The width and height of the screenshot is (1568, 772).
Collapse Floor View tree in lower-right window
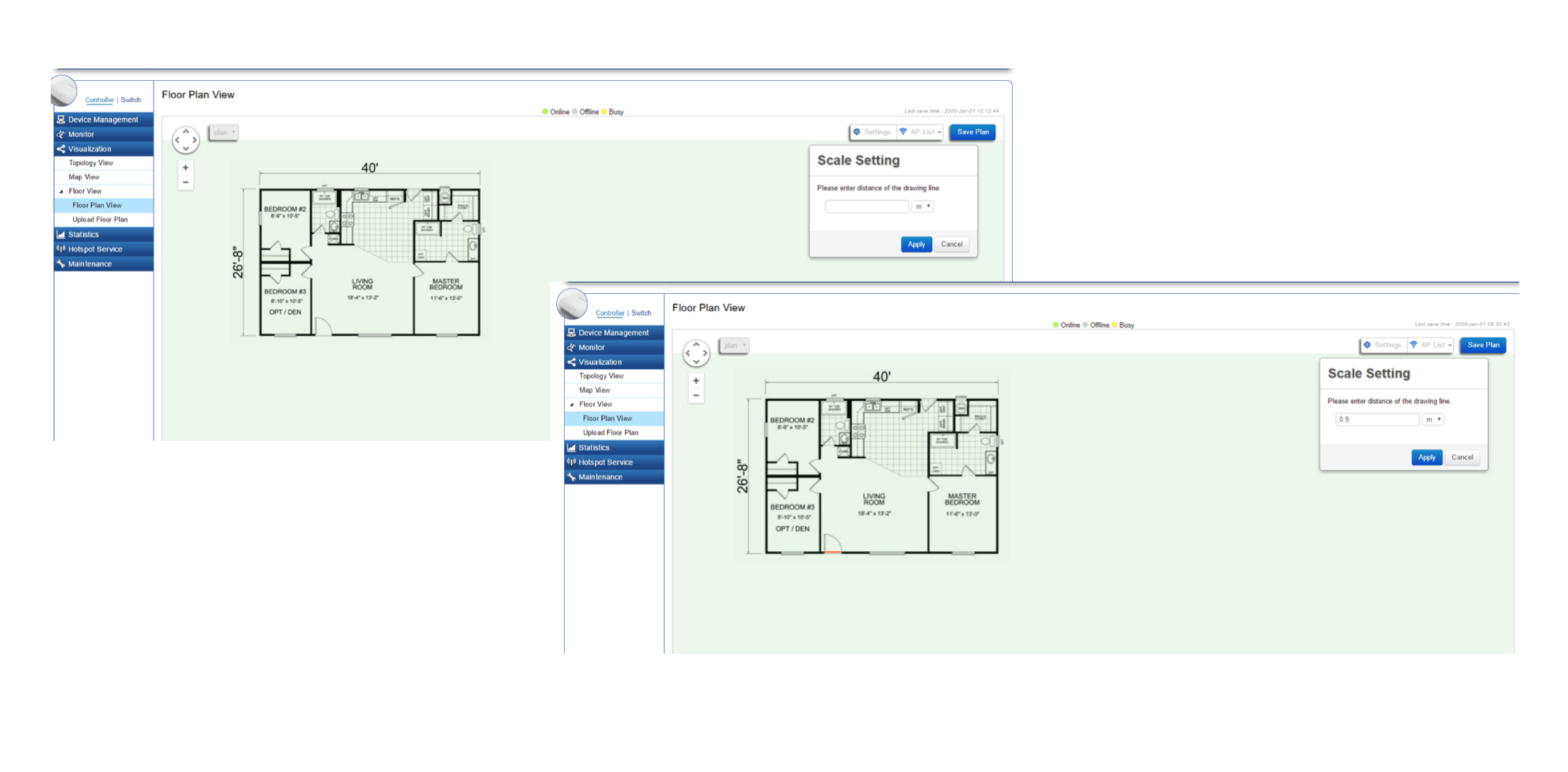pyautogui.click(x=571, y=404)
